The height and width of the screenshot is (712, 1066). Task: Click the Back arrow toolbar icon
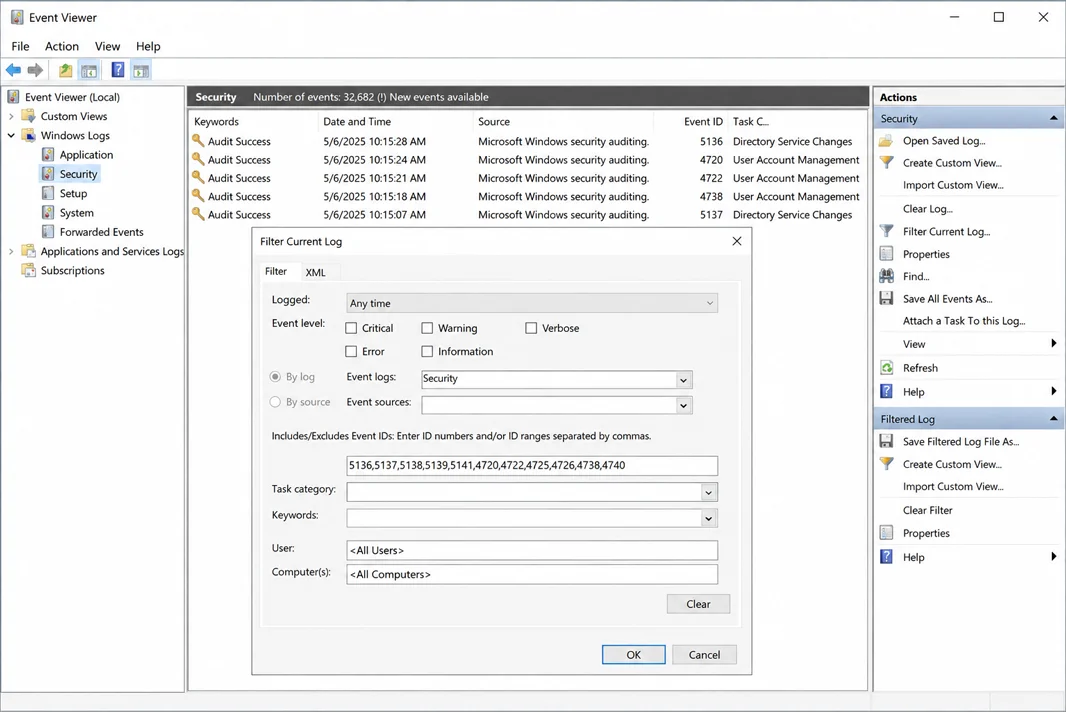(13, 70)
